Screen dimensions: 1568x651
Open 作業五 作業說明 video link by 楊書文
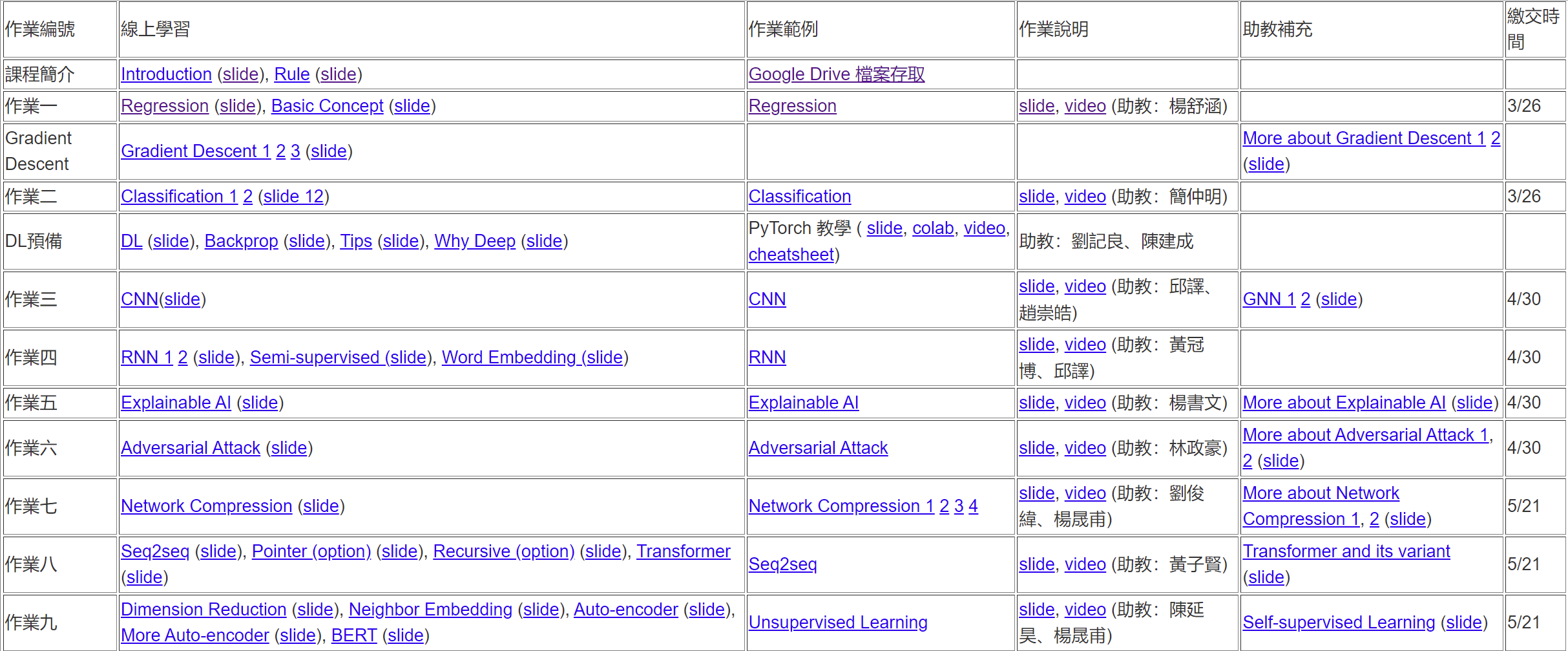(x=1085, y=403)
